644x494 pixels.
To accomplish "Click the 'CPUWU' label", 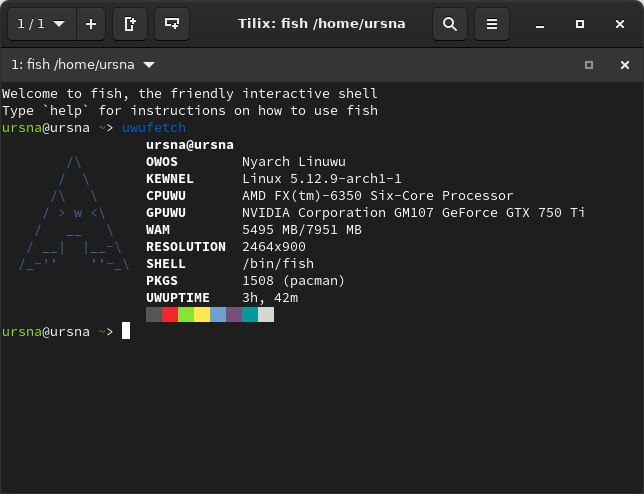I will (x=166, y=195).
